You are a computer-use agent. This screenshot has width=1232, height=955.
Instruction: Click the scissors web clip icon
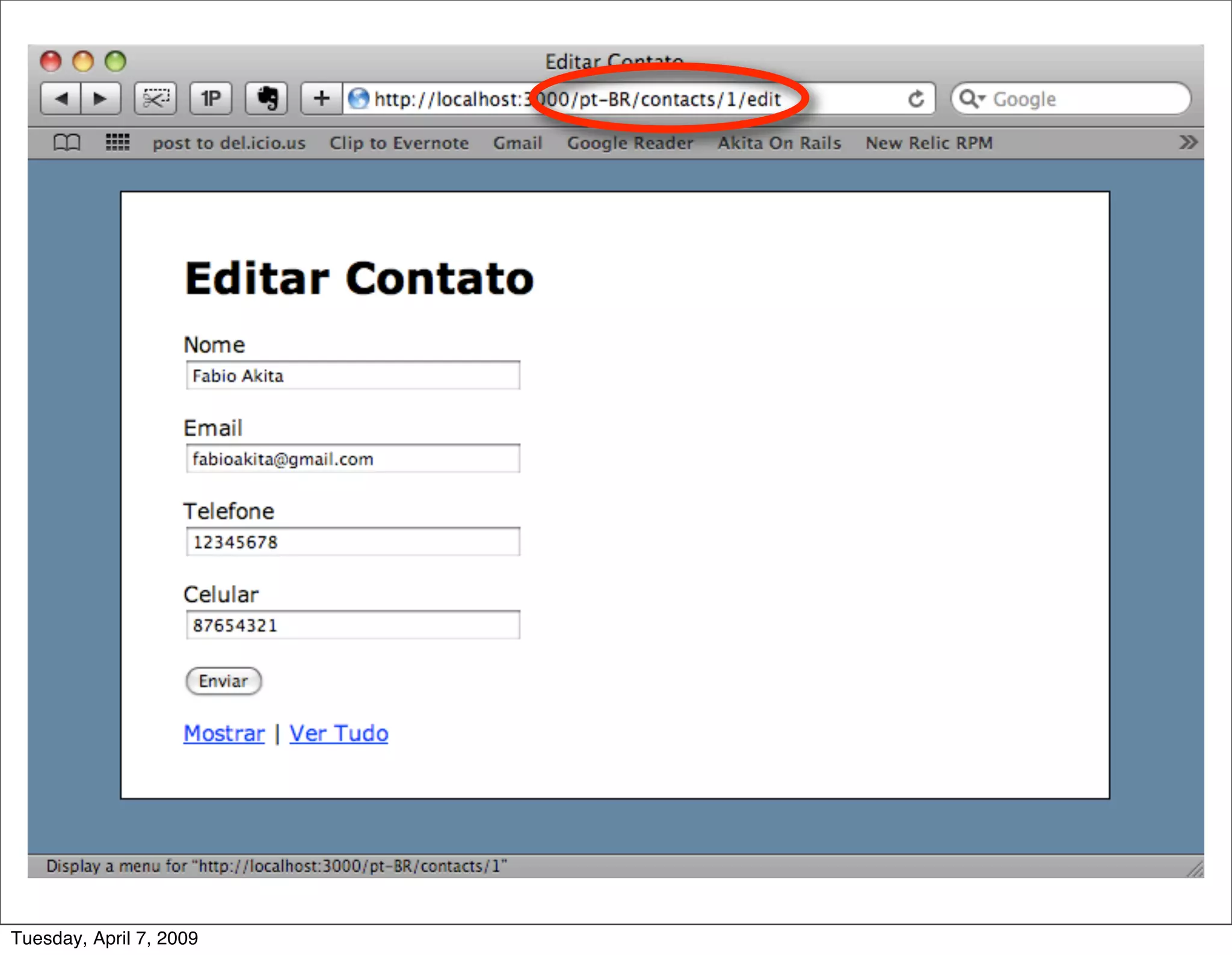point(155,99)
